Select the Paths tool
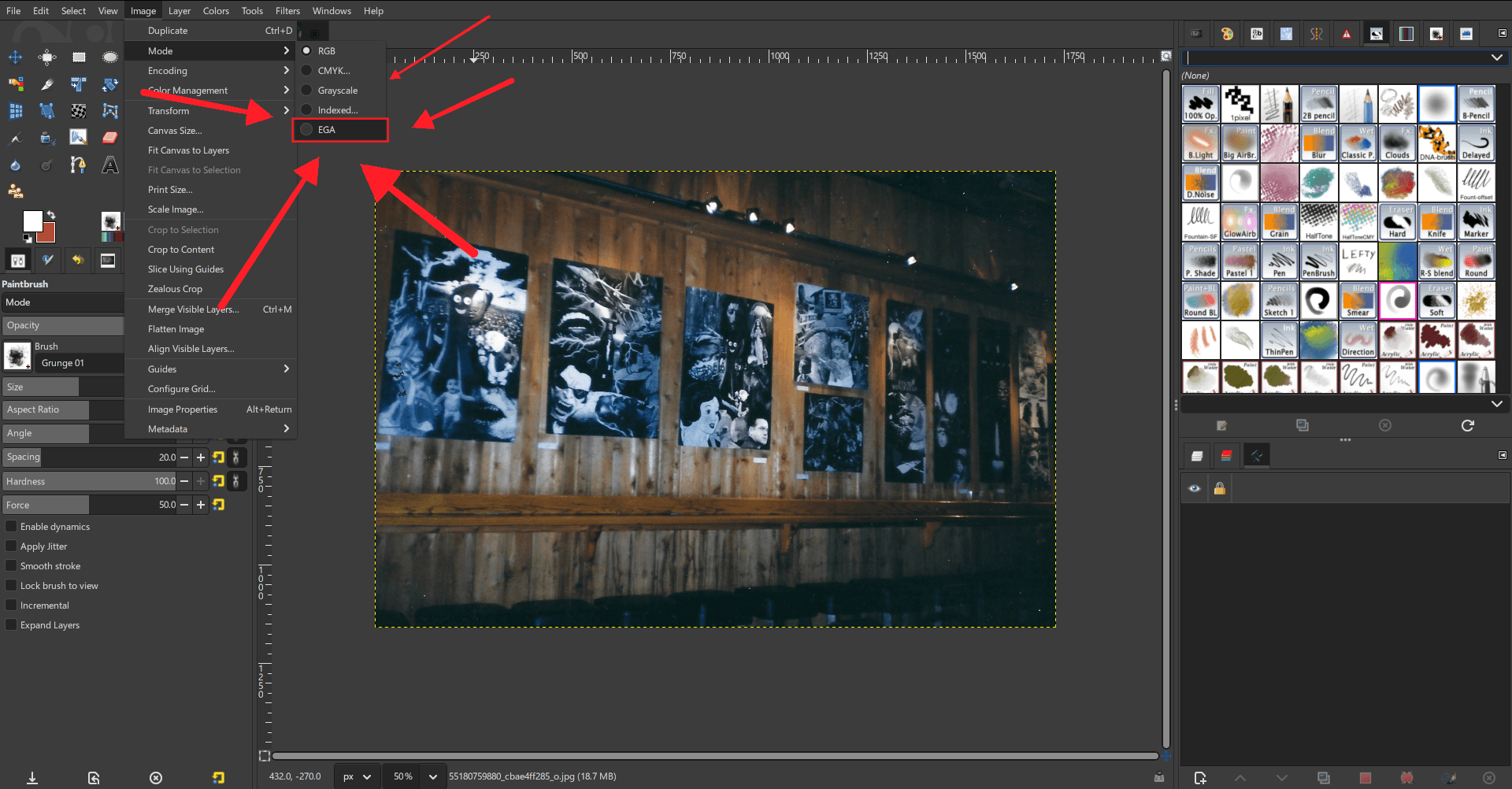 78,165
